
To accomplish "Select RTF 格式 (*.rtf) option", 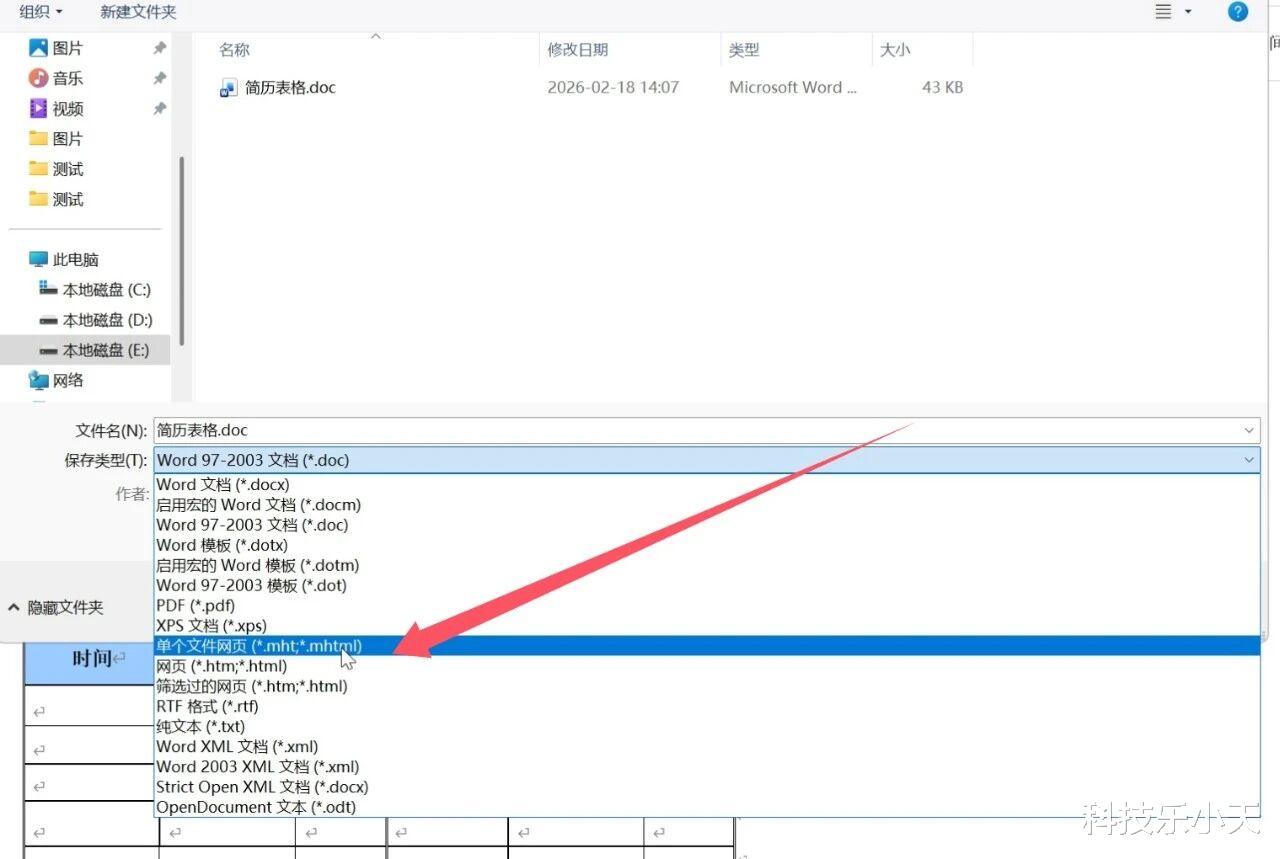I will click(x=707, y=706).
